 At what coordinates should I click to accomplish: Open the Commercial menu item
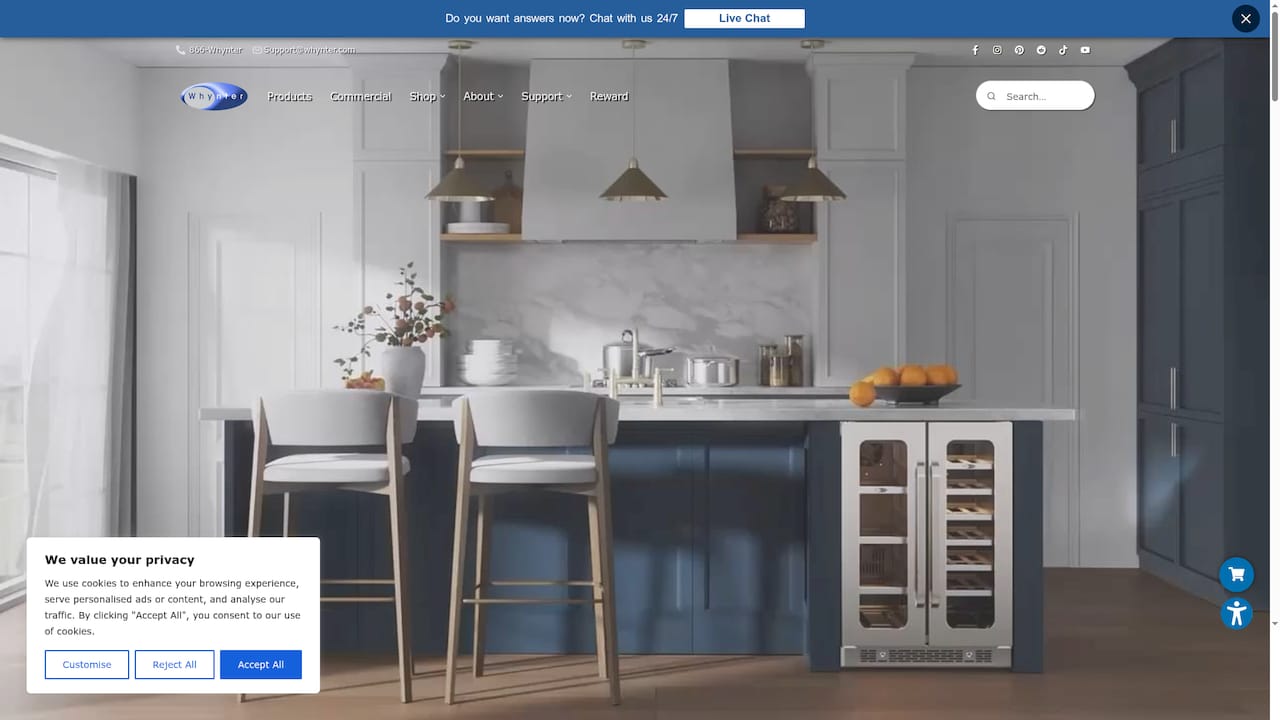[x=361, y=96]
